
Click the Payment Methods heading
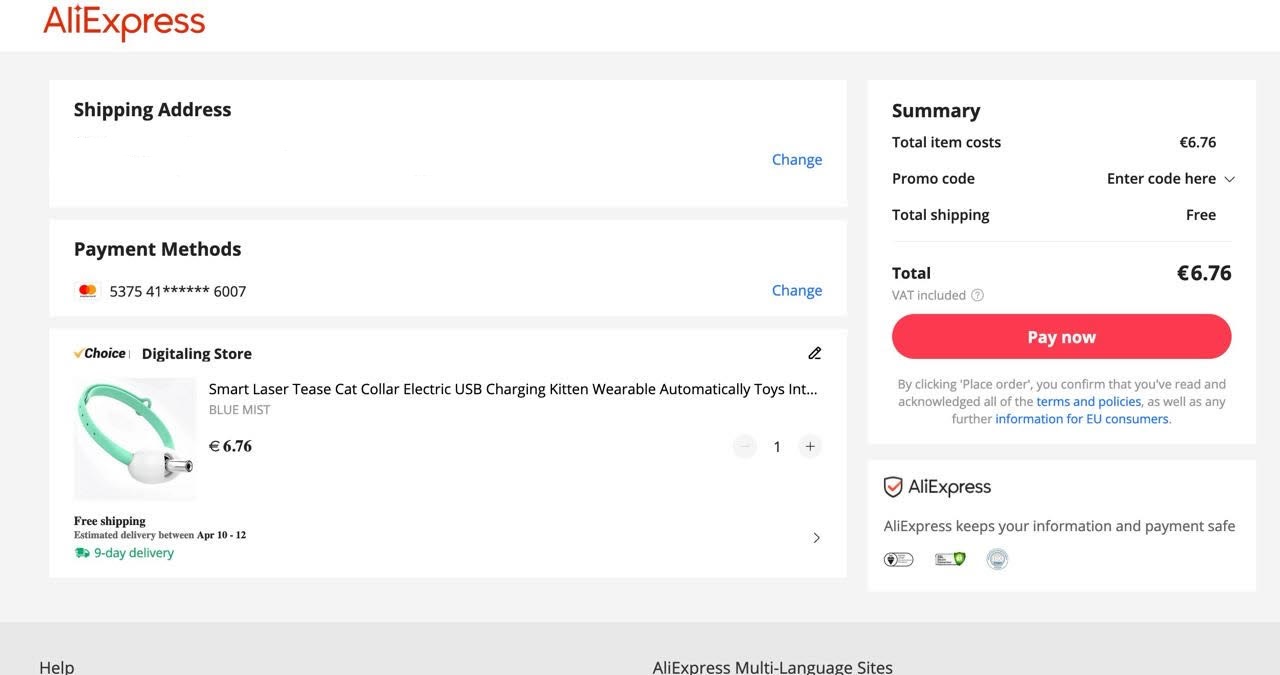(157, 249)
